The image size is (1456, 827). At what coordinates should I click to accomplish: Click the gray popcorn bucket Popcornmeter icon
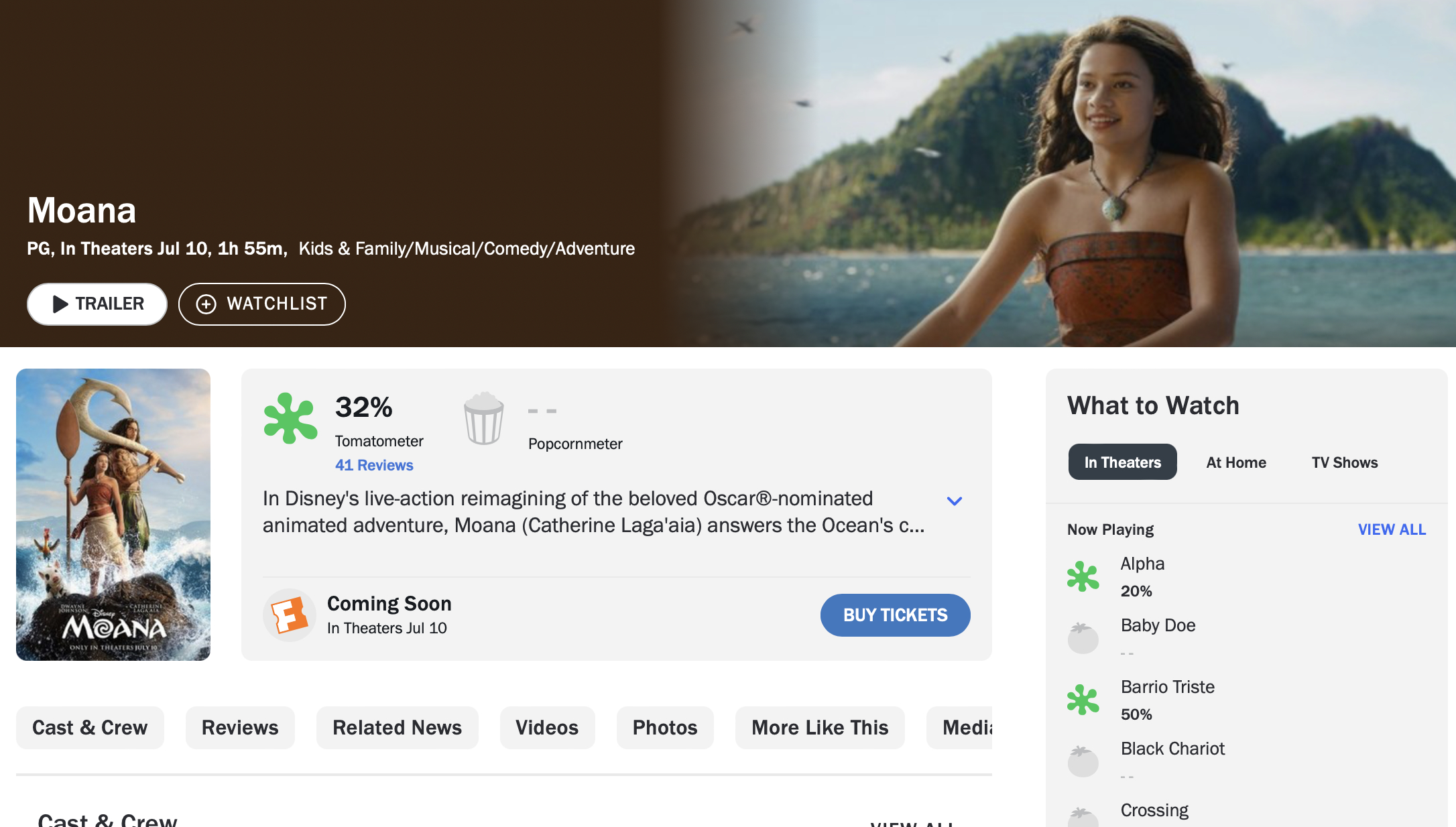[x=483, y=419]
